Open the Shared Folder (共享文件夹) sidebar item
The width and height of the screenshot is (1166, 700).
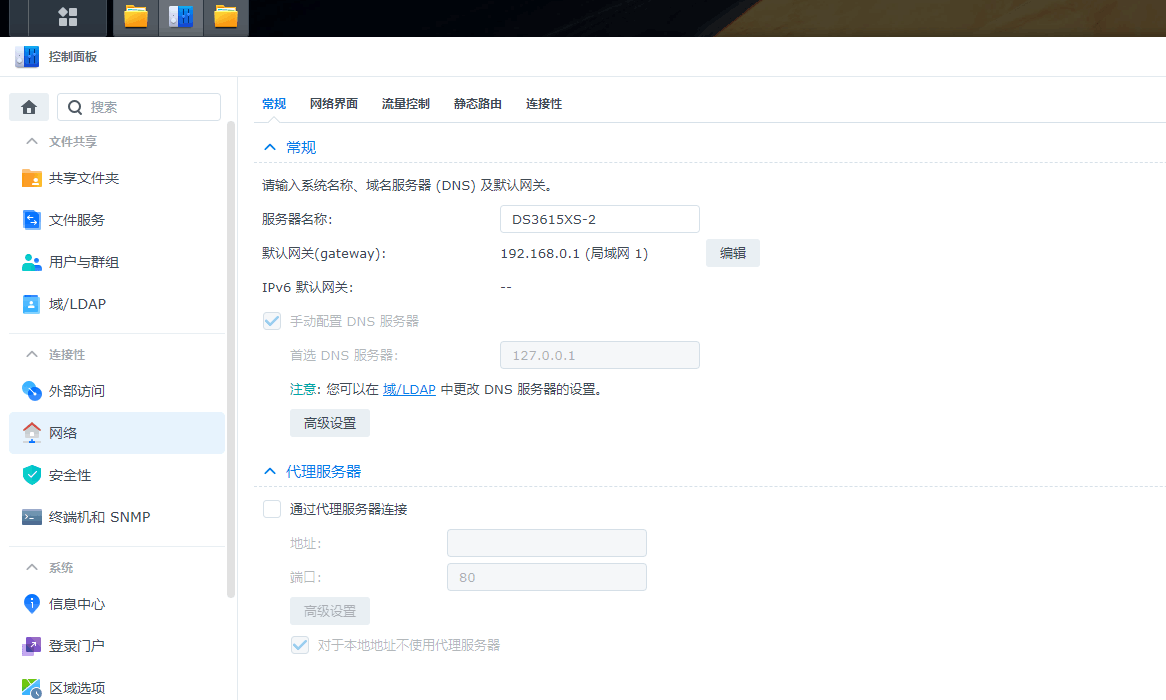(x=84, y=178)
